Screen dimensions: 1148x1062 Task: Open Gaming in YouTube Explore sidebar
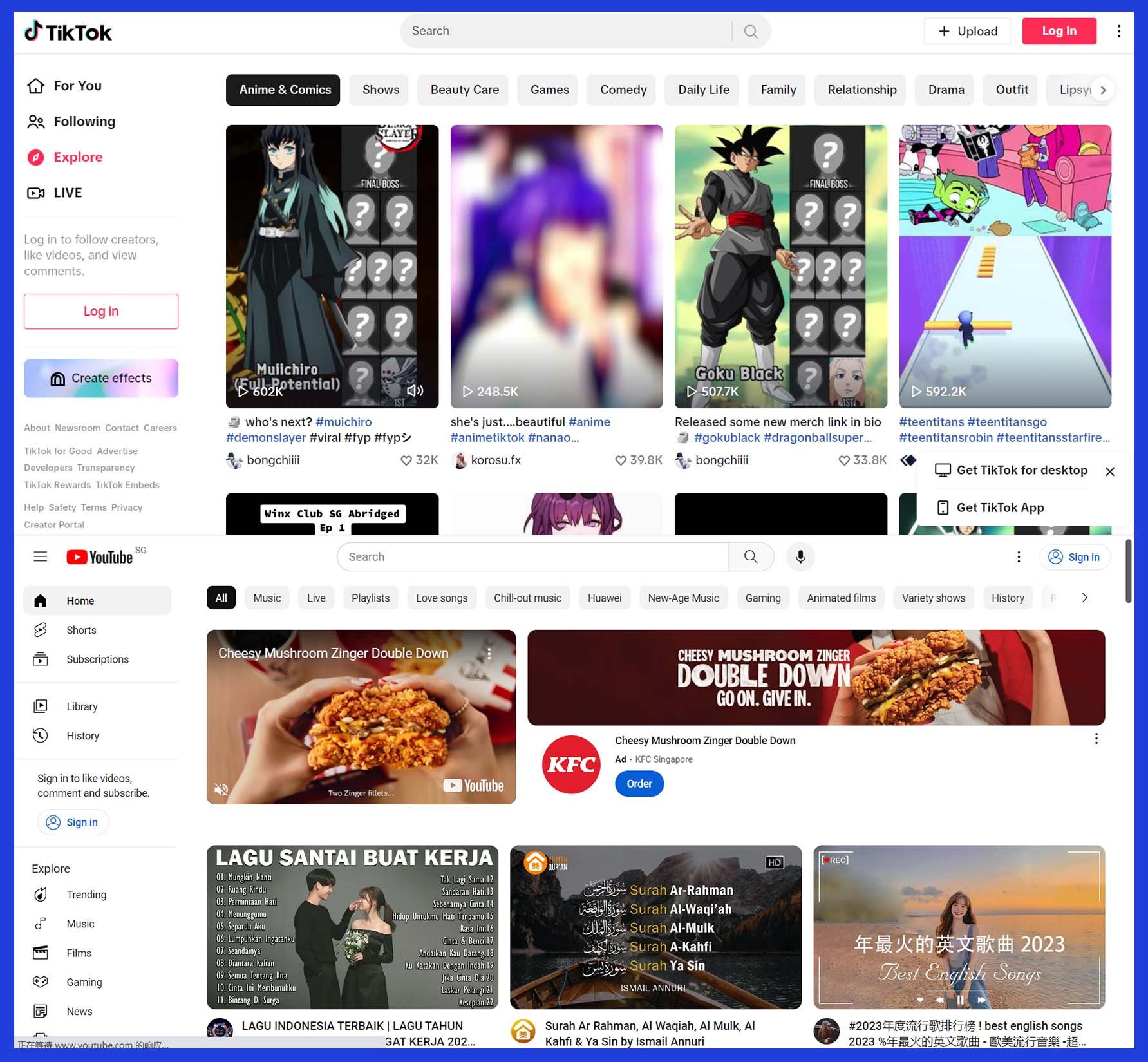[99, 982]
